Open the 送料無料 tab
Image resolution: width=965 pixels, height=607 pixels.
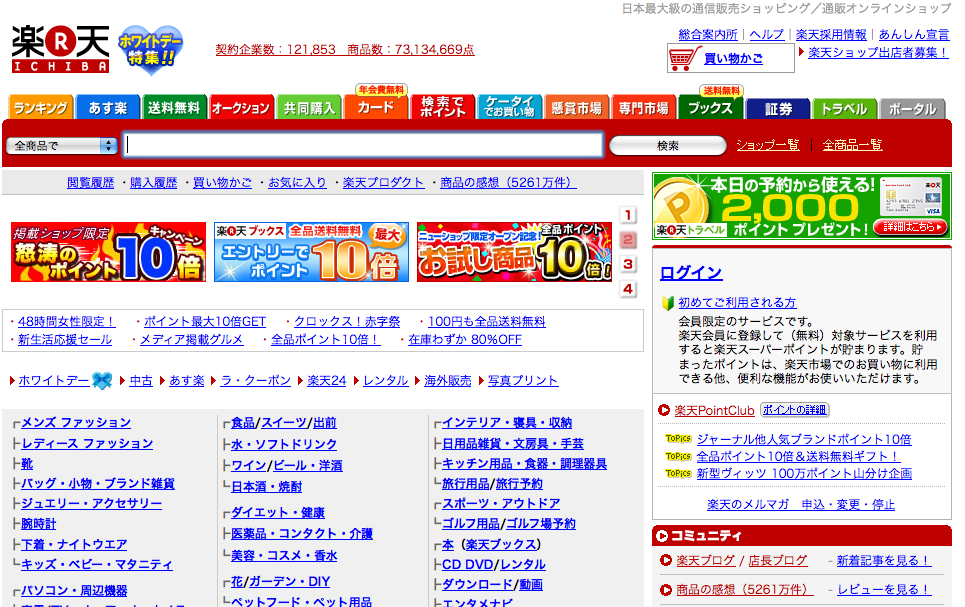[174, 108]
